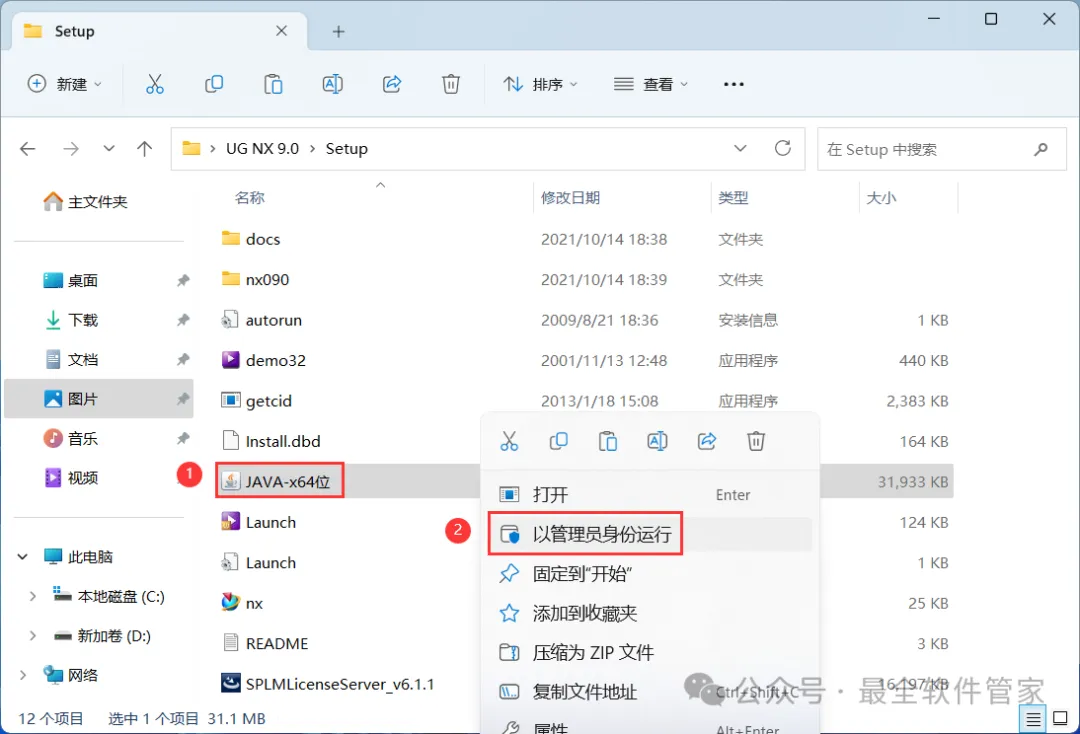Go forward with the right arrow button
This screenshot has width=1080, height=734.
point(71,149)
